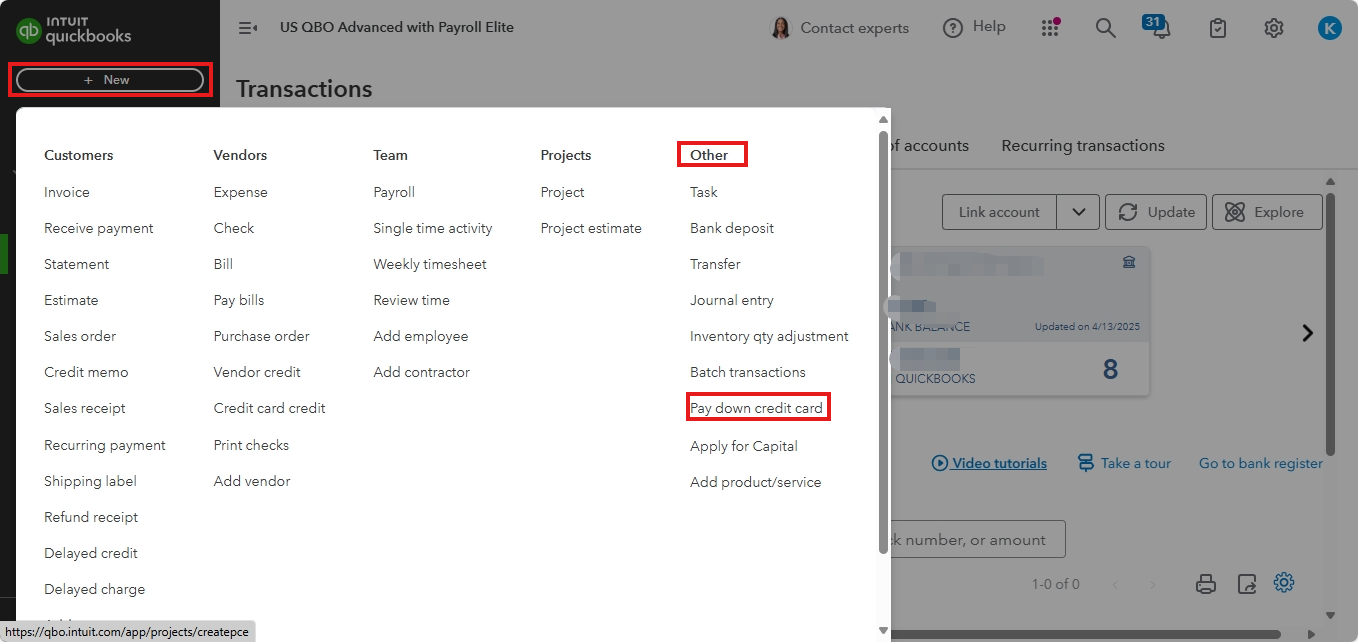Select Credit card credit menu item
The image size is (1358, 642).
click(270, 408)
